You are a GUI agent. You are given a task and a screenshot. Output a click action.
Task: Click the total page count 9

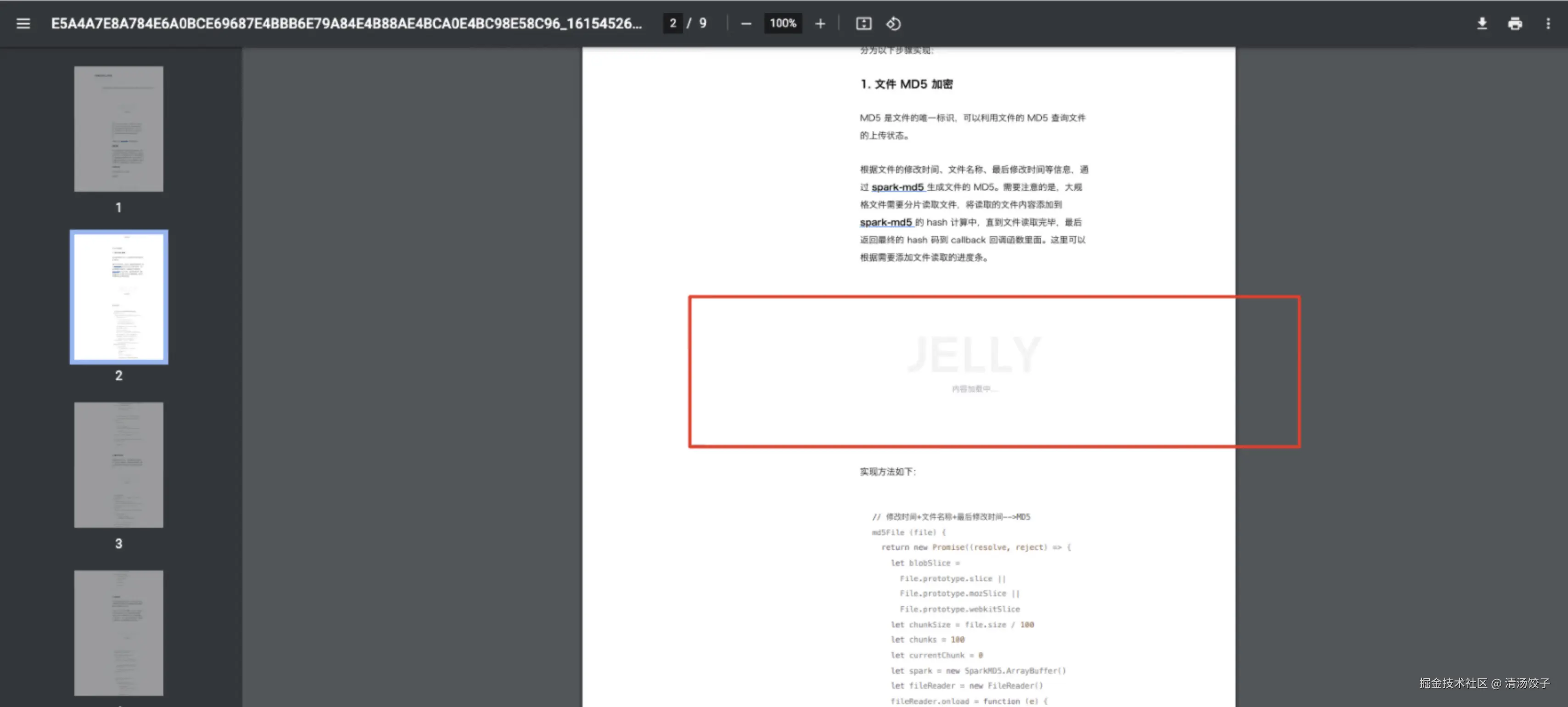click(702, 23)
